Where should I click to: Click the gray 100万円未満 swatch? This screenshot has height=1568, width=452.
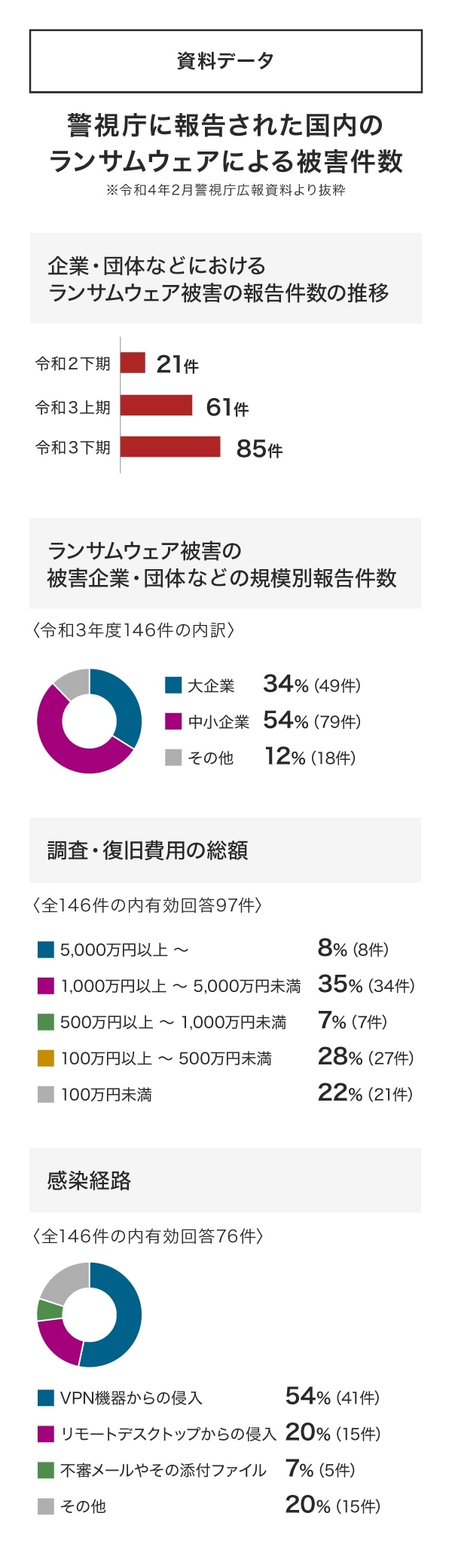coord(46,1094)
